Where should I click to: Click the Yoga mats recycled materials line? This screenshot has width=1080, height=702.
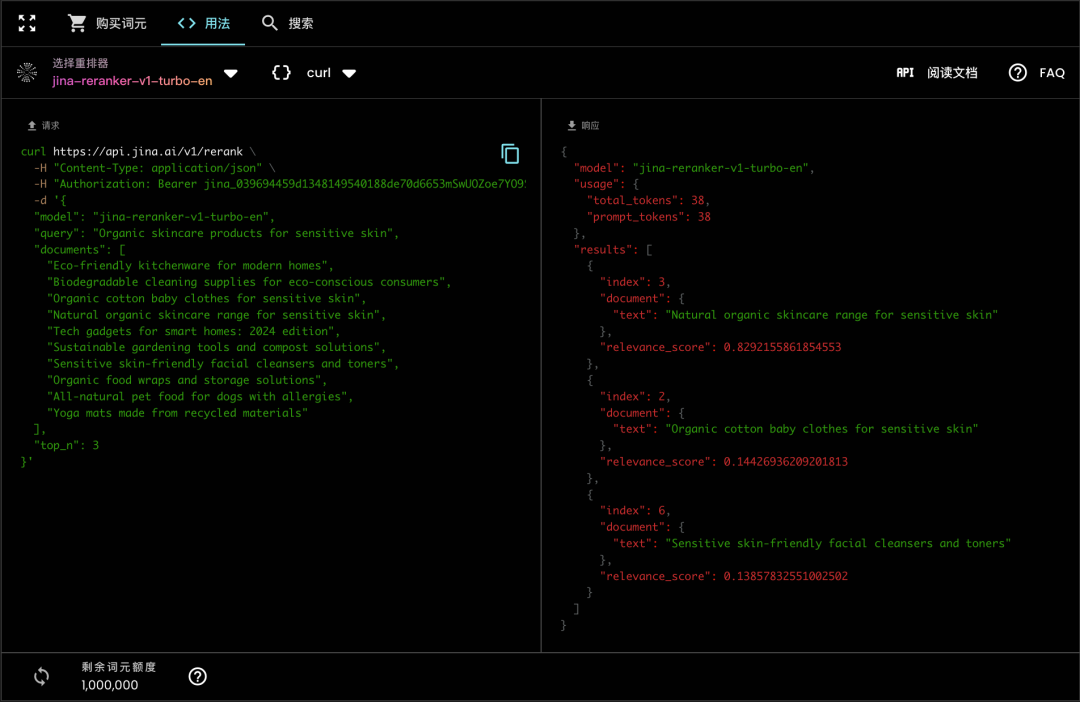point(177,413)
